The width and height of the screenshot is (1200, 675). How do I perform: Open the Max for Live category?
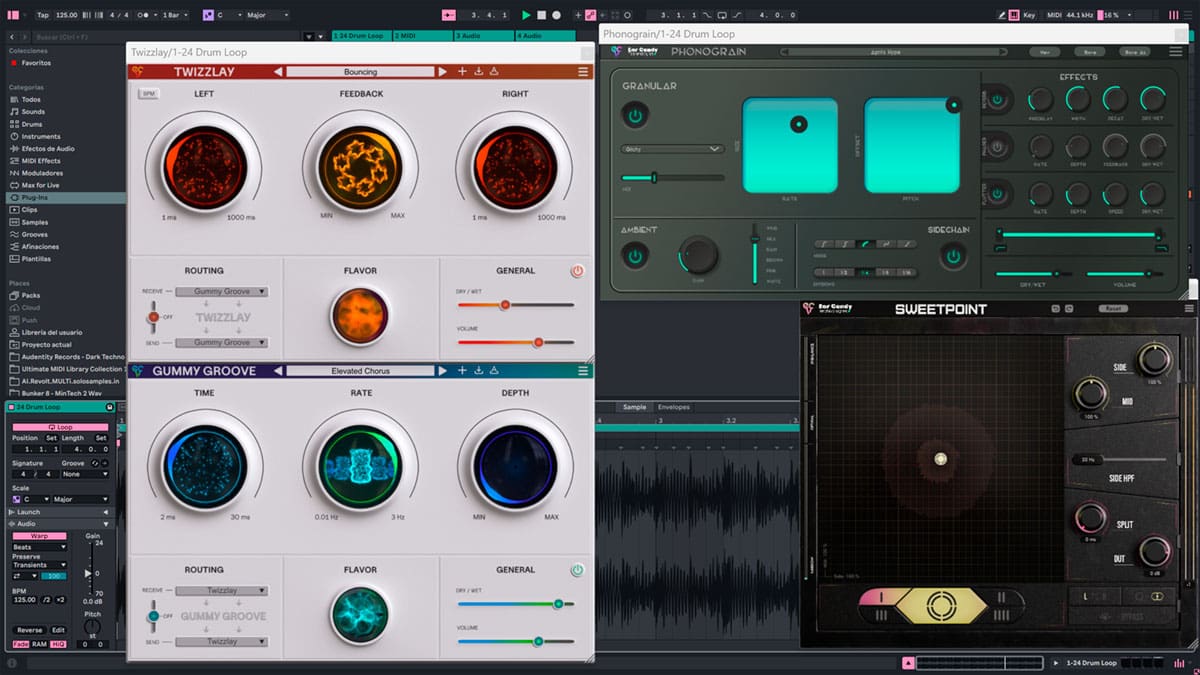point(40,185)
